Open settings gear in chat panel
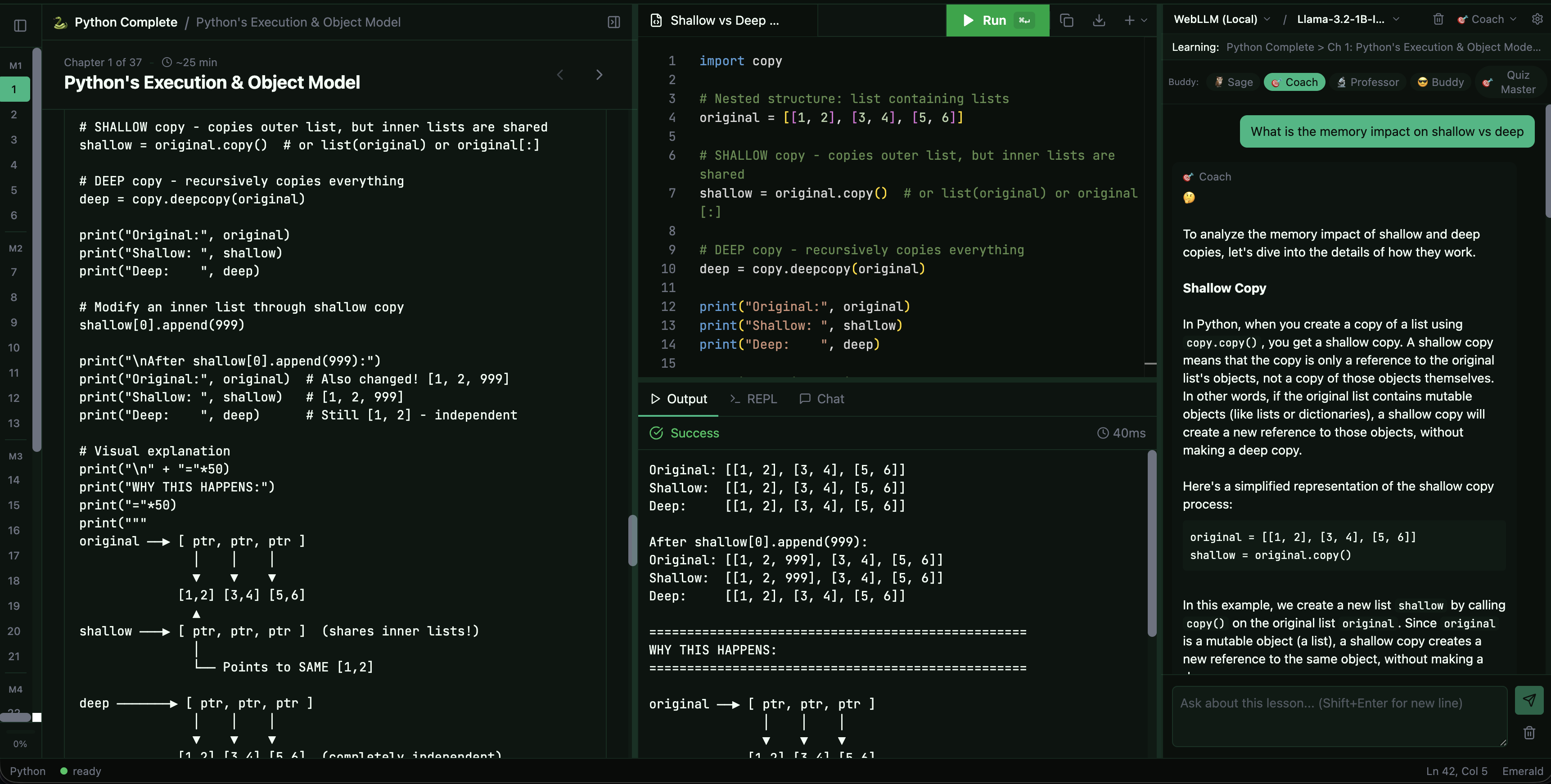The width and height of the screenshot is (1551, 784). click(1537, 19)
